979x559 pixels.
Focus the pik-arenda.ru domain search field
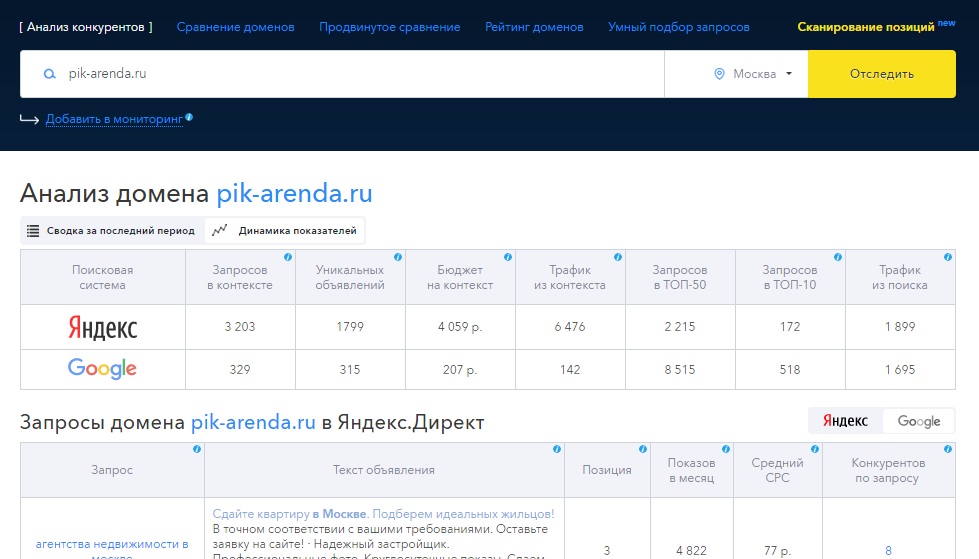[x=342, y=74]
